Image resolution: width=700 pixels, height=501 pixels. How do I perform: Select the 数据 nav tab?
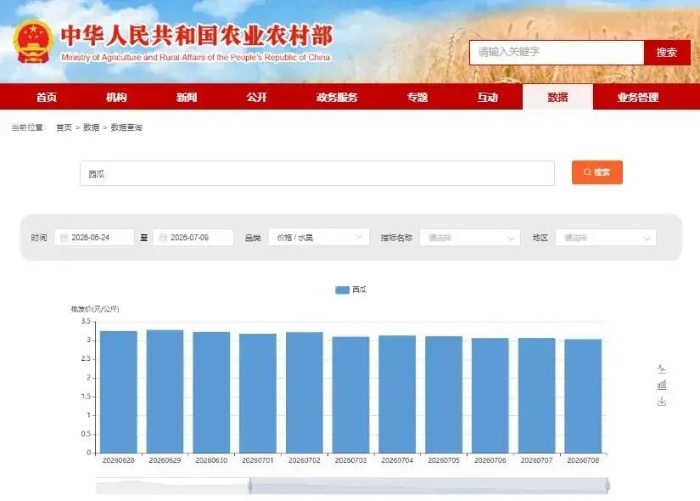[x=558, y=97]
